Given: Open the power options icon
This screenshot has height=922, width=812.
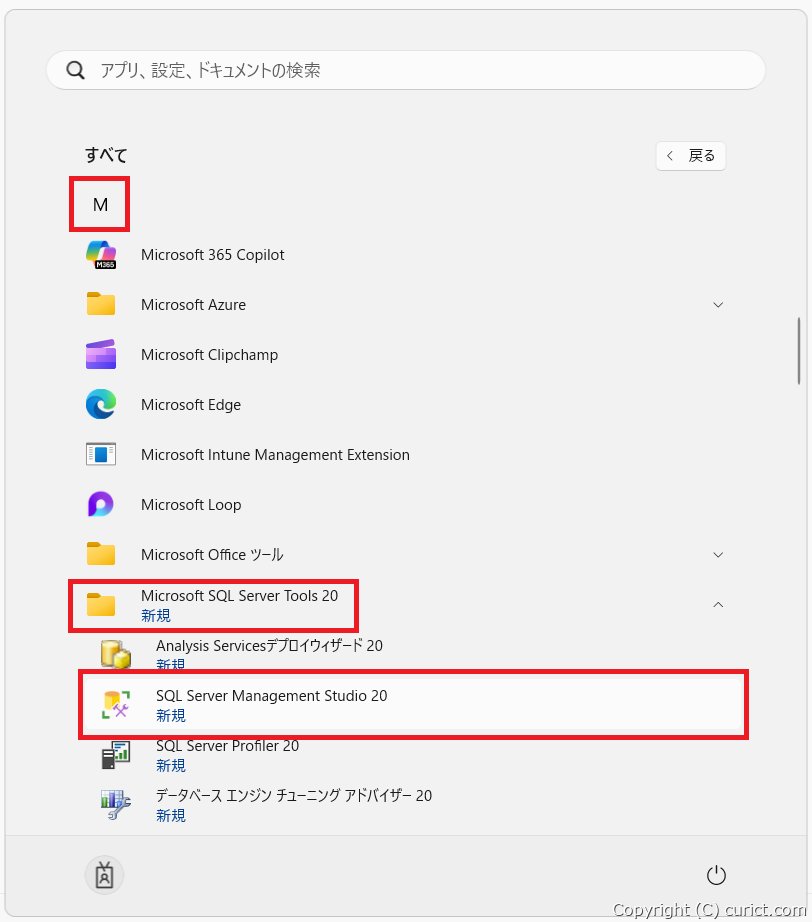Looking at the screenshot, I should [x=716, y=875].
